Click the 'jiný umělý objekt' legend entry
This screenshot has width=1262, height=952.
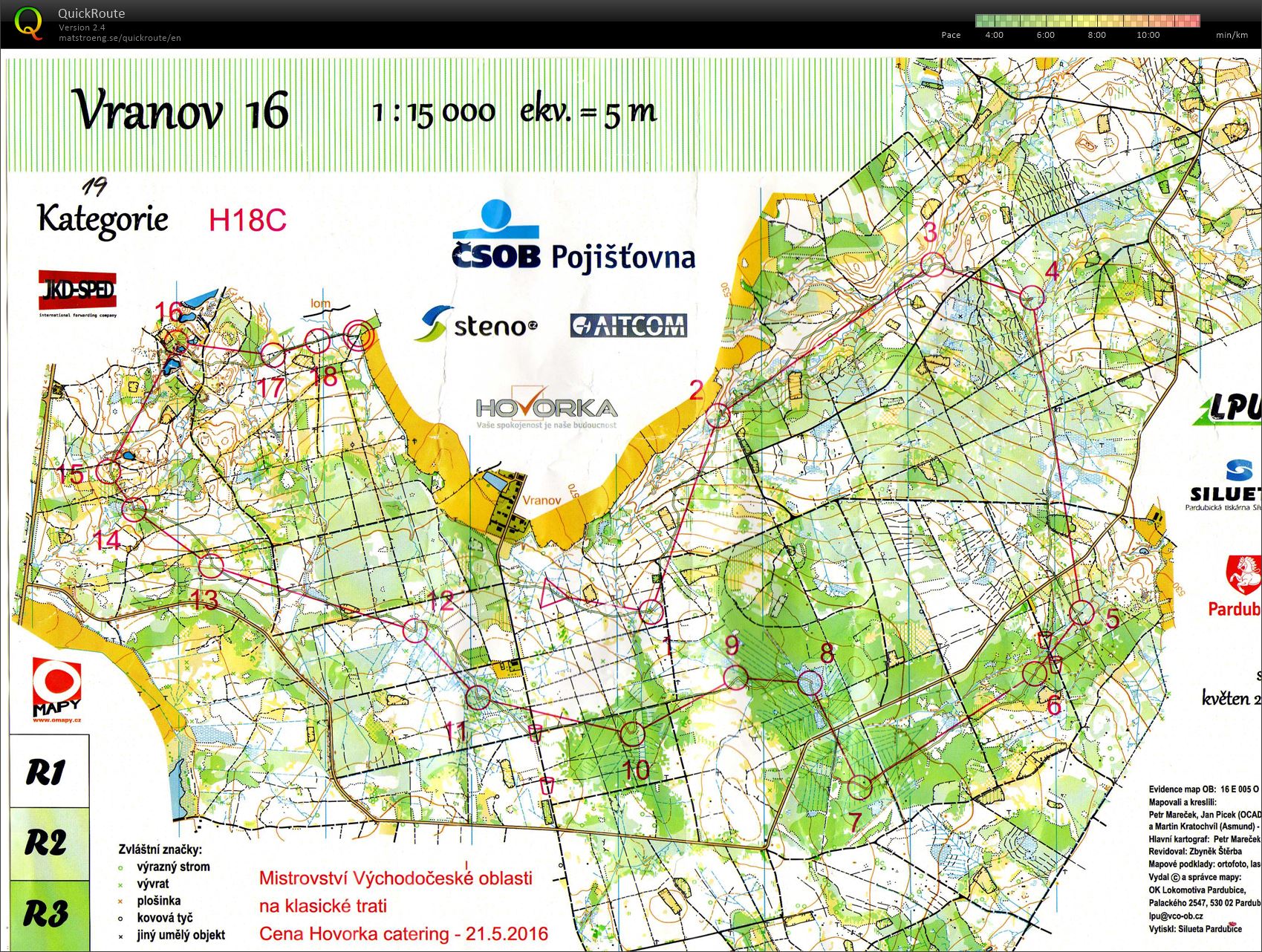[x=180, y=935]
